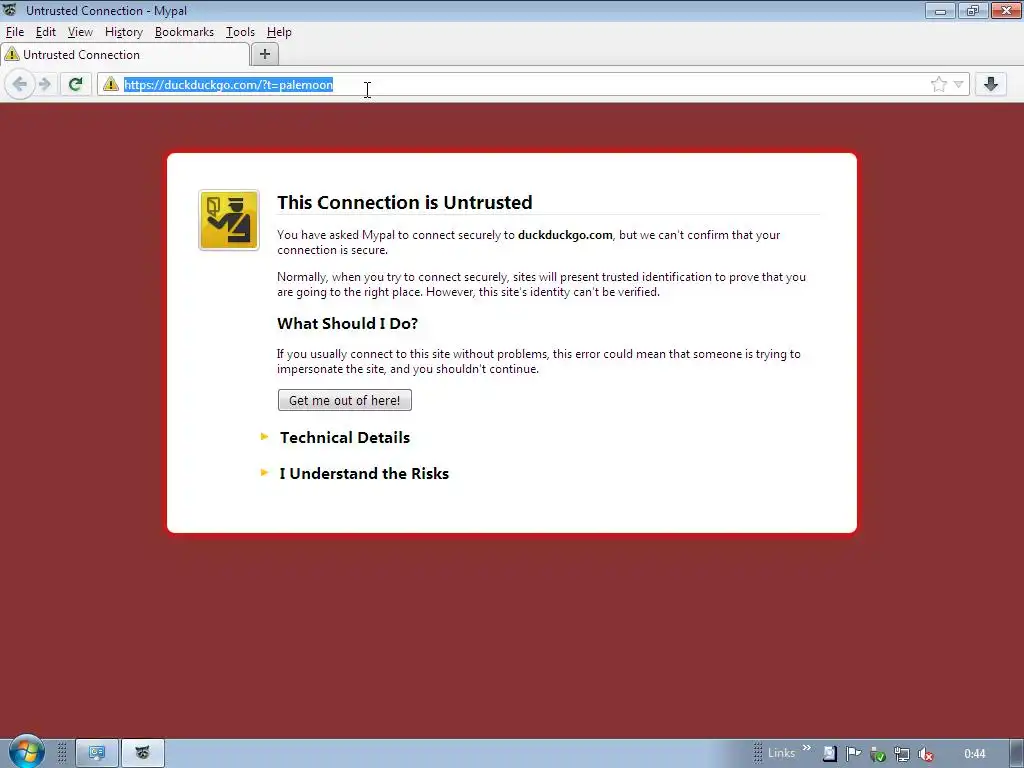Click the first pinned taskbar program icon
The height and width of the screenshot is (768, 1024).
tap(97, 753)
